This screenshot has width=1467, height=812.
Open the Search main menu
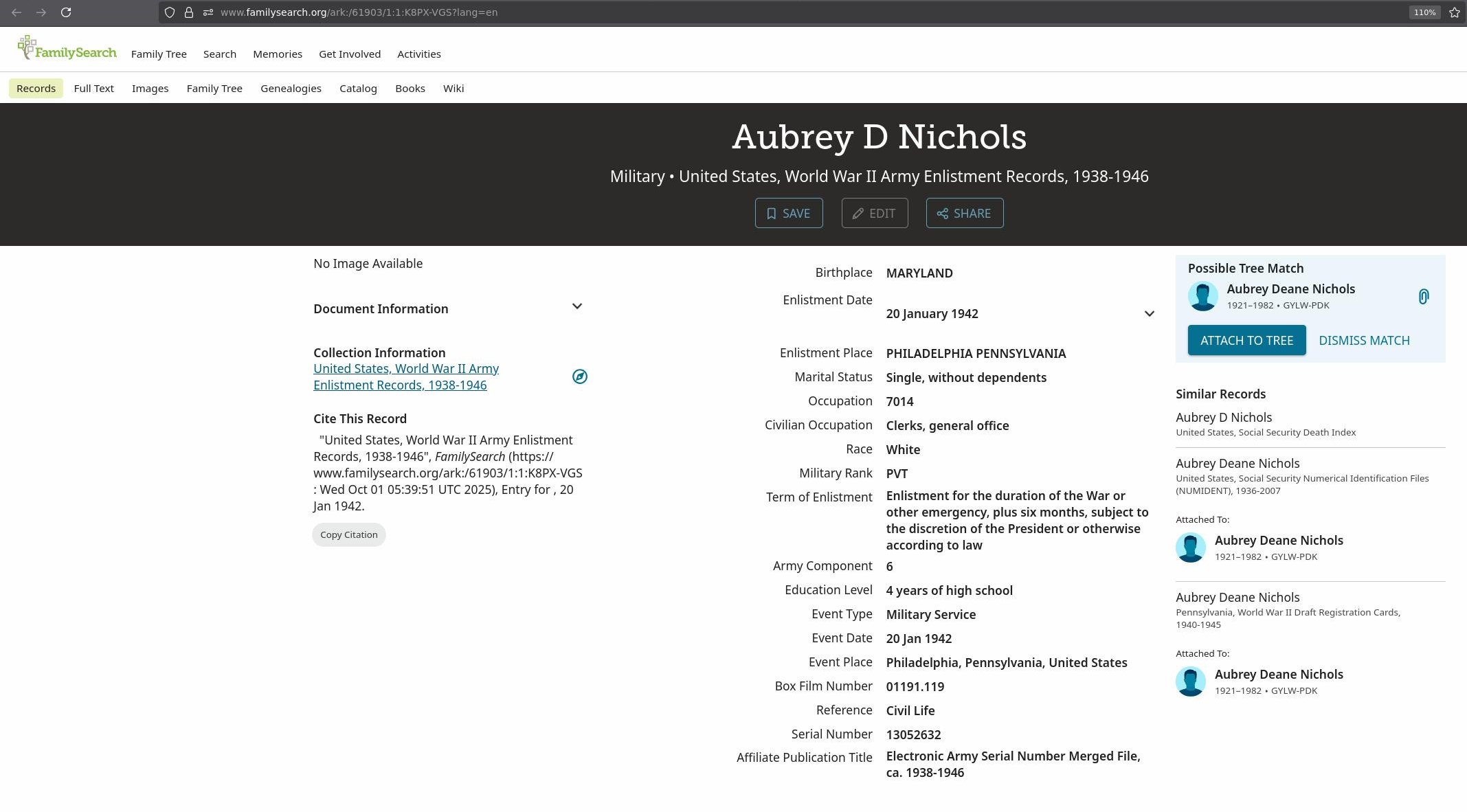point(220,54)
